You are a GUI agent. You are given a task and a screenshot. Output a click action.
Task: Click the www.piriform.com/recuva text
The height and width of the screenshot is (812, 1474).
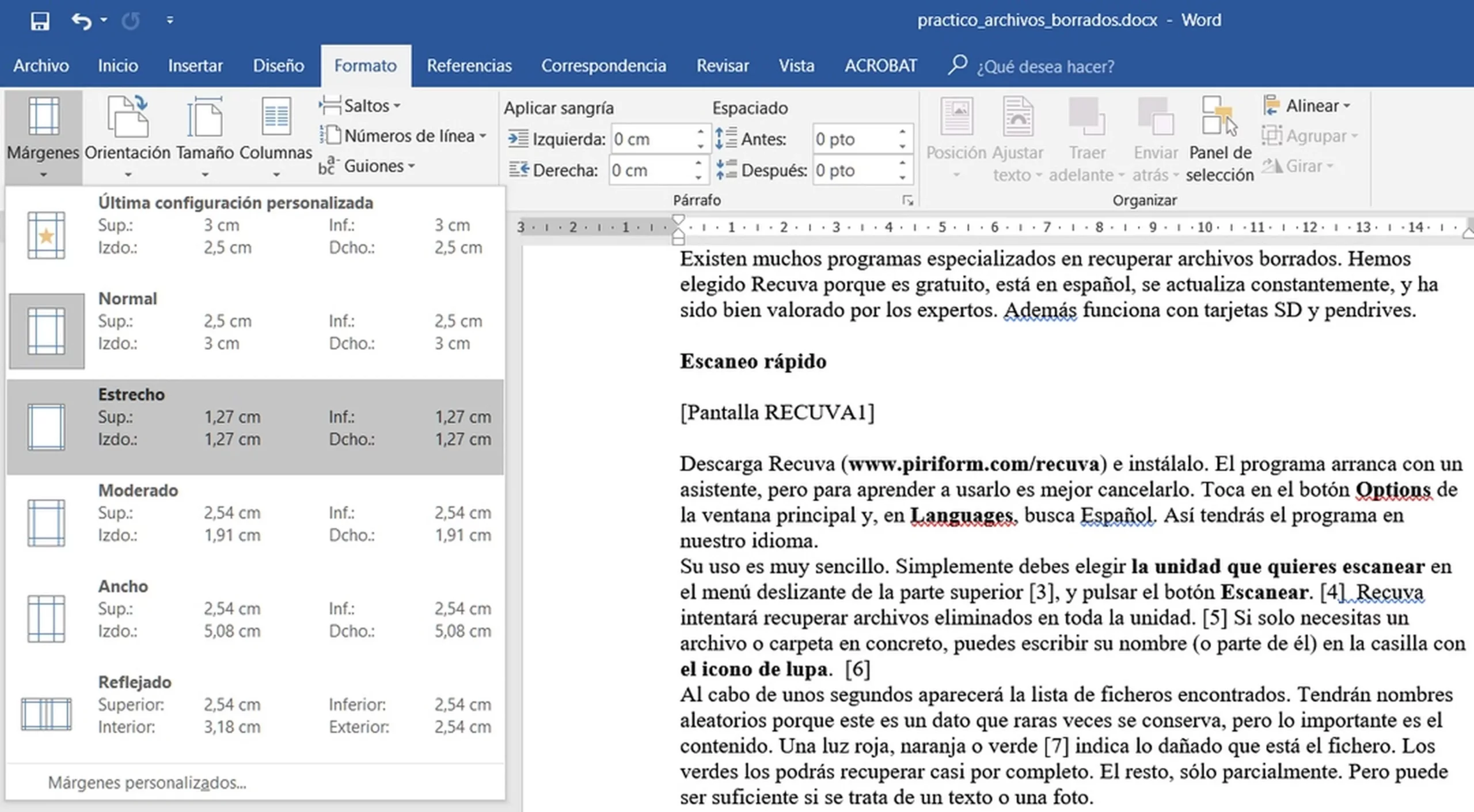[974, 464]
